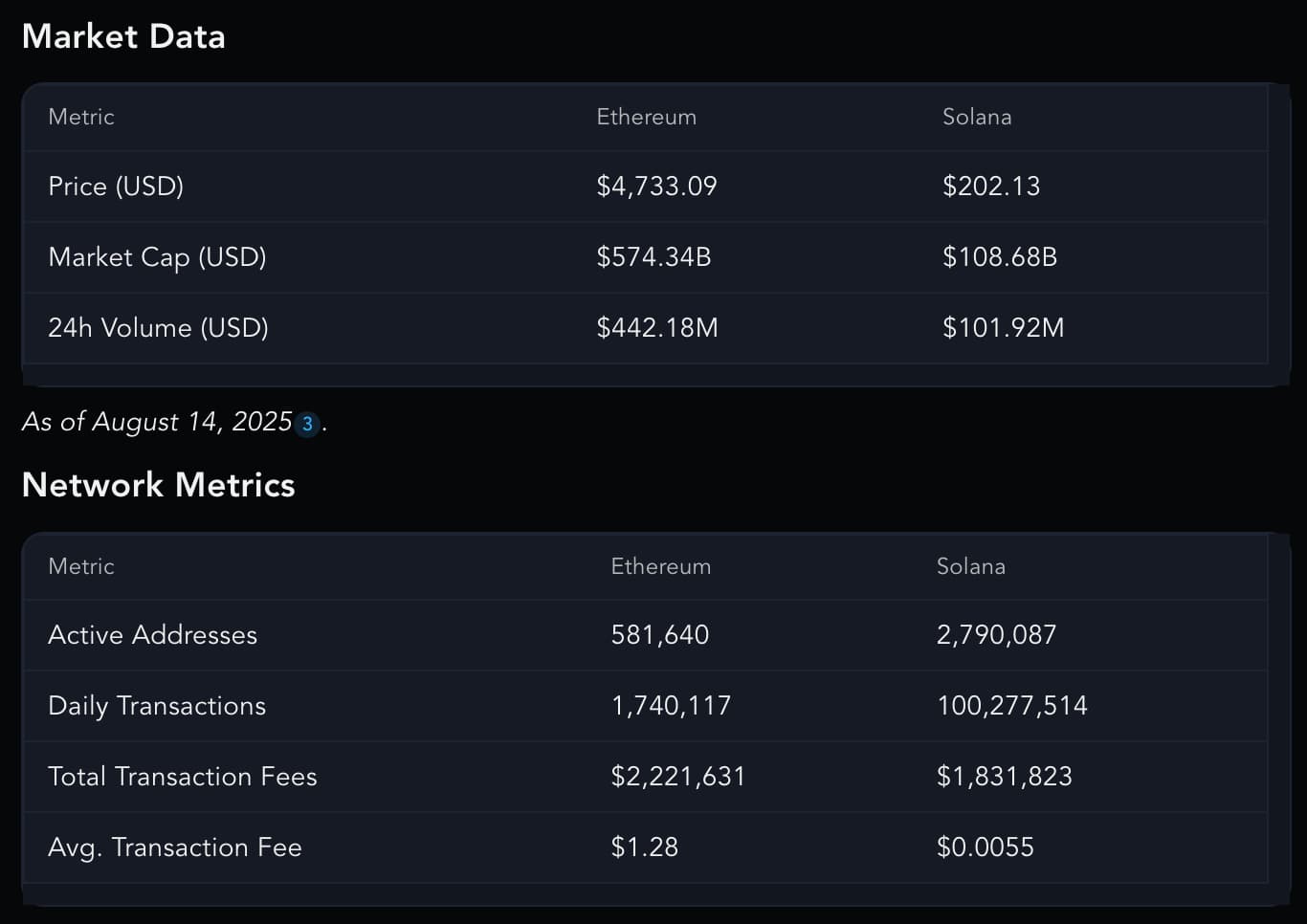Click Ethereum active addresses 581,640

point(660,635)
